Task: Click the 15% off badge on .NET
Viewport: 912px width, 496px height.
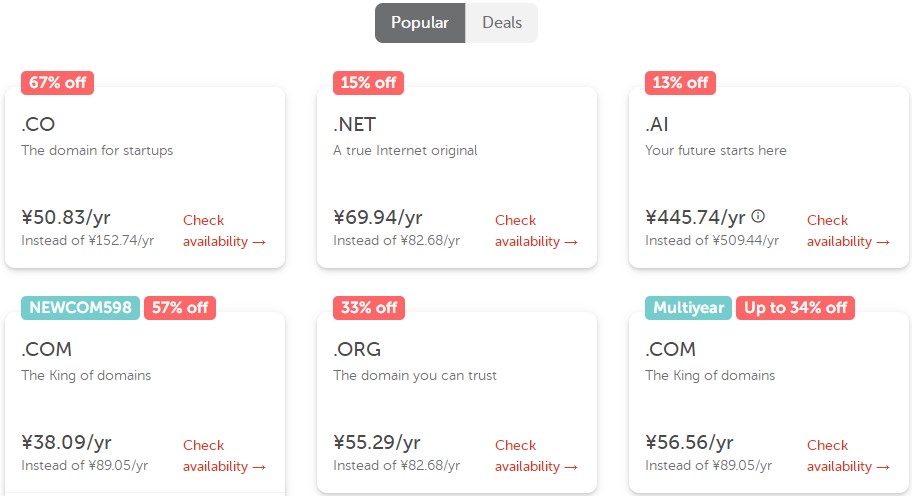Action: 368,83
